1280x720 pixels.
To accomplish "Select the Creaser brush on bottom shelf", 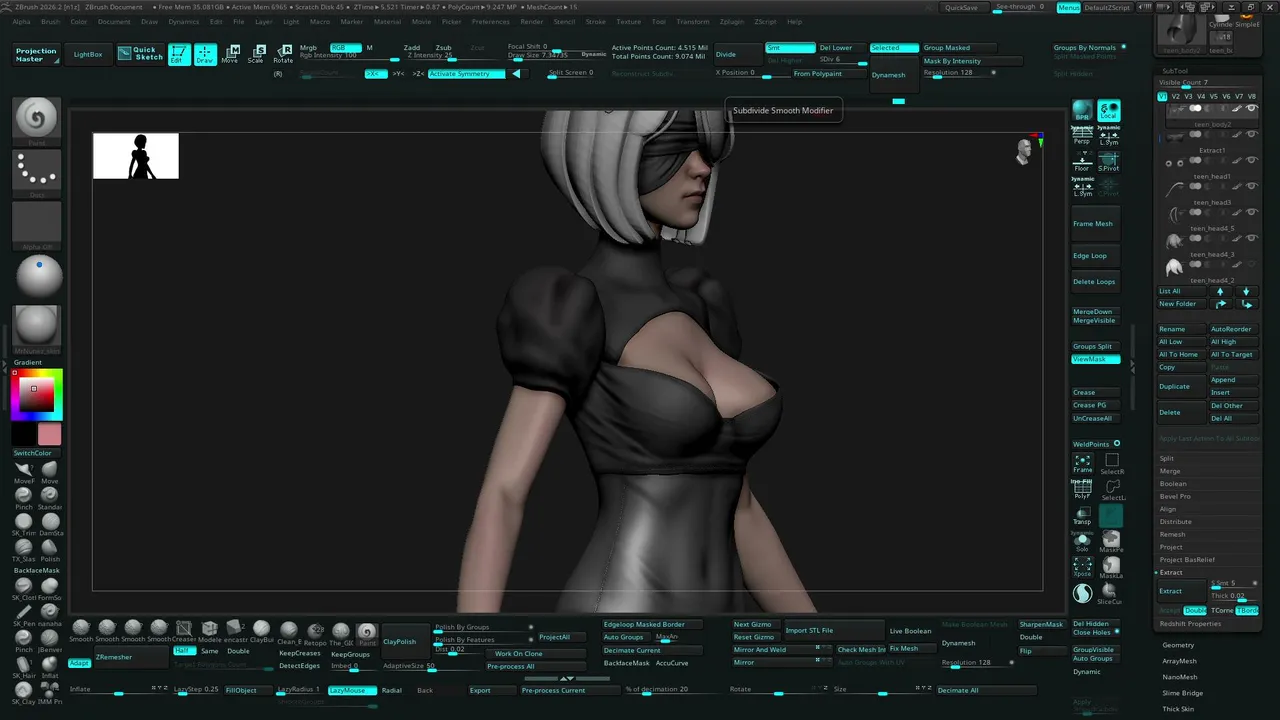I will click(x=184, y=632).
